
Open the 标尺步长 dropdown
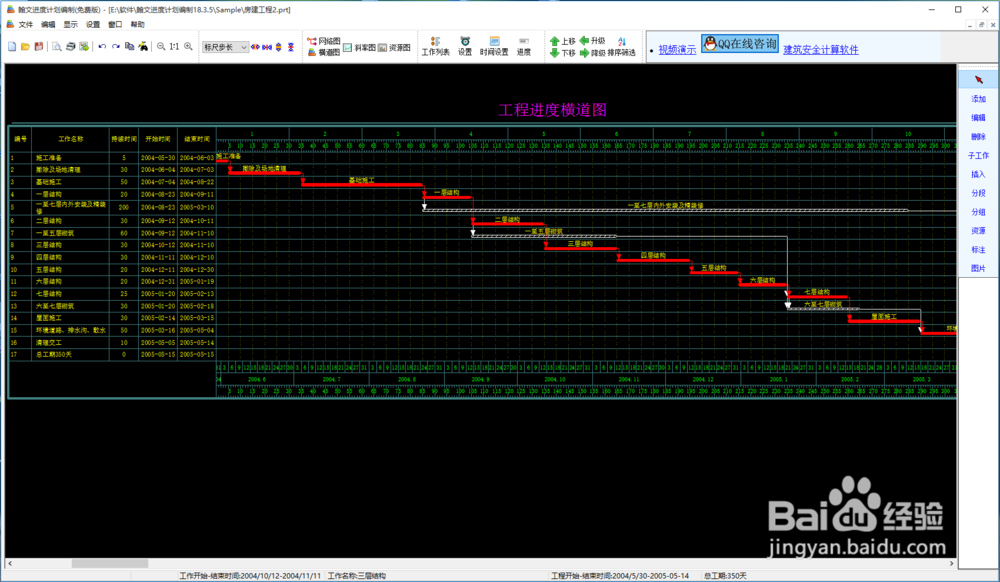point(225,47)
